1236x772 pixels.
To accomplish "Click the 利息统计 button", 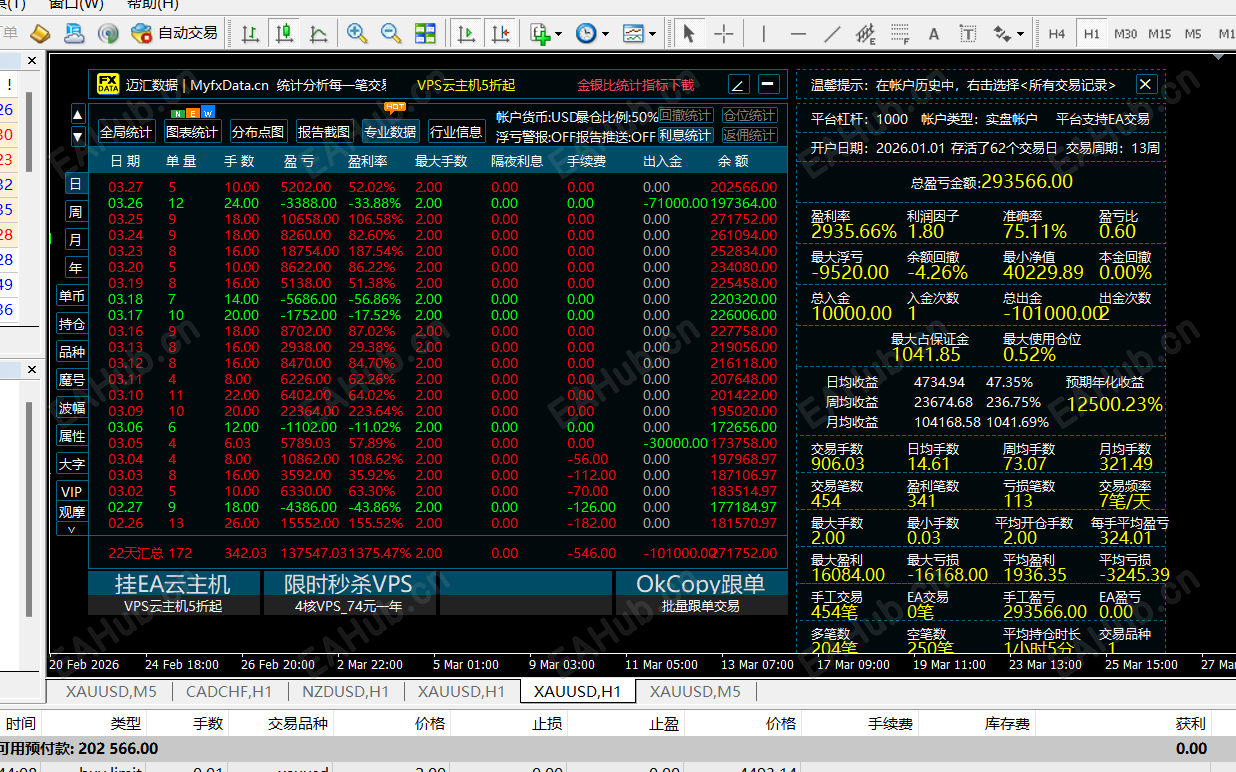I will [686, 135].
